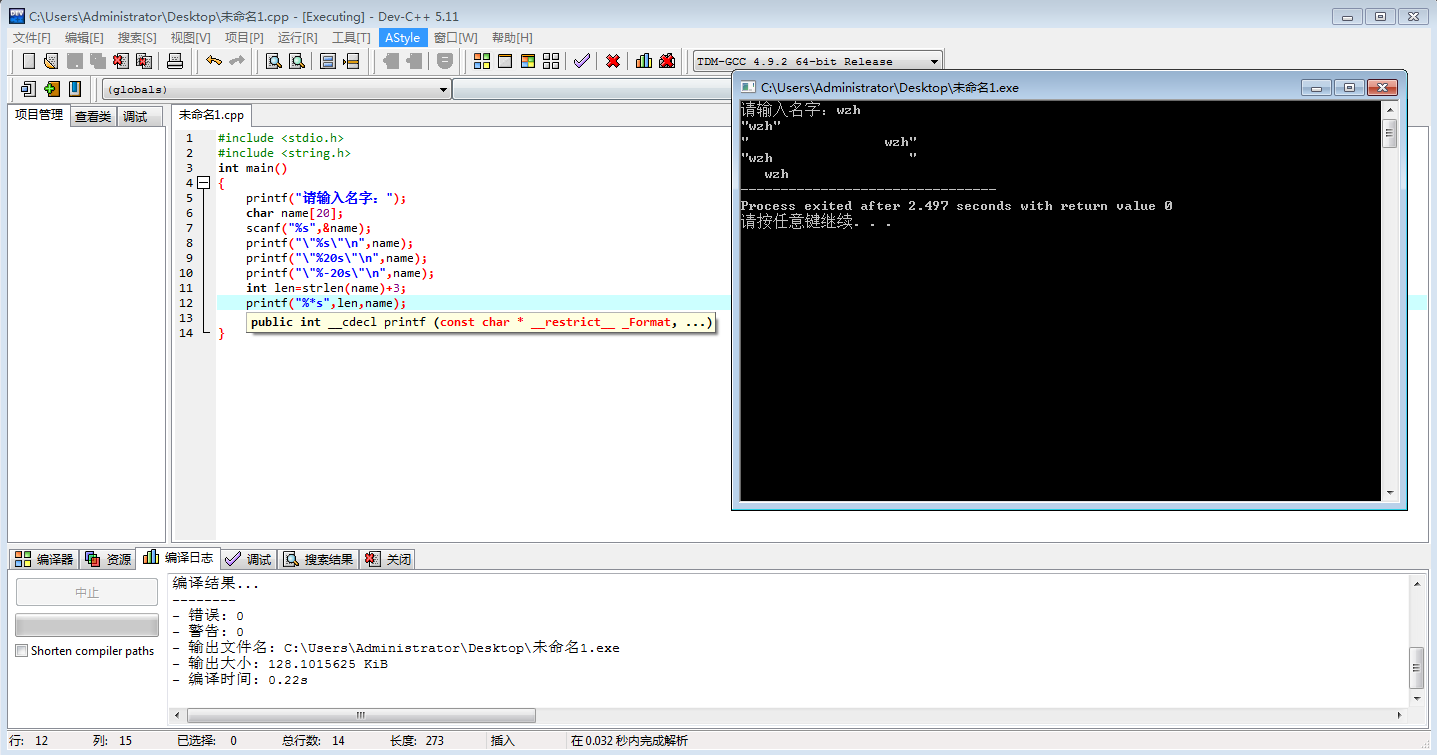
Task: Open the 视图[V] menu
Action: [190, 37]
